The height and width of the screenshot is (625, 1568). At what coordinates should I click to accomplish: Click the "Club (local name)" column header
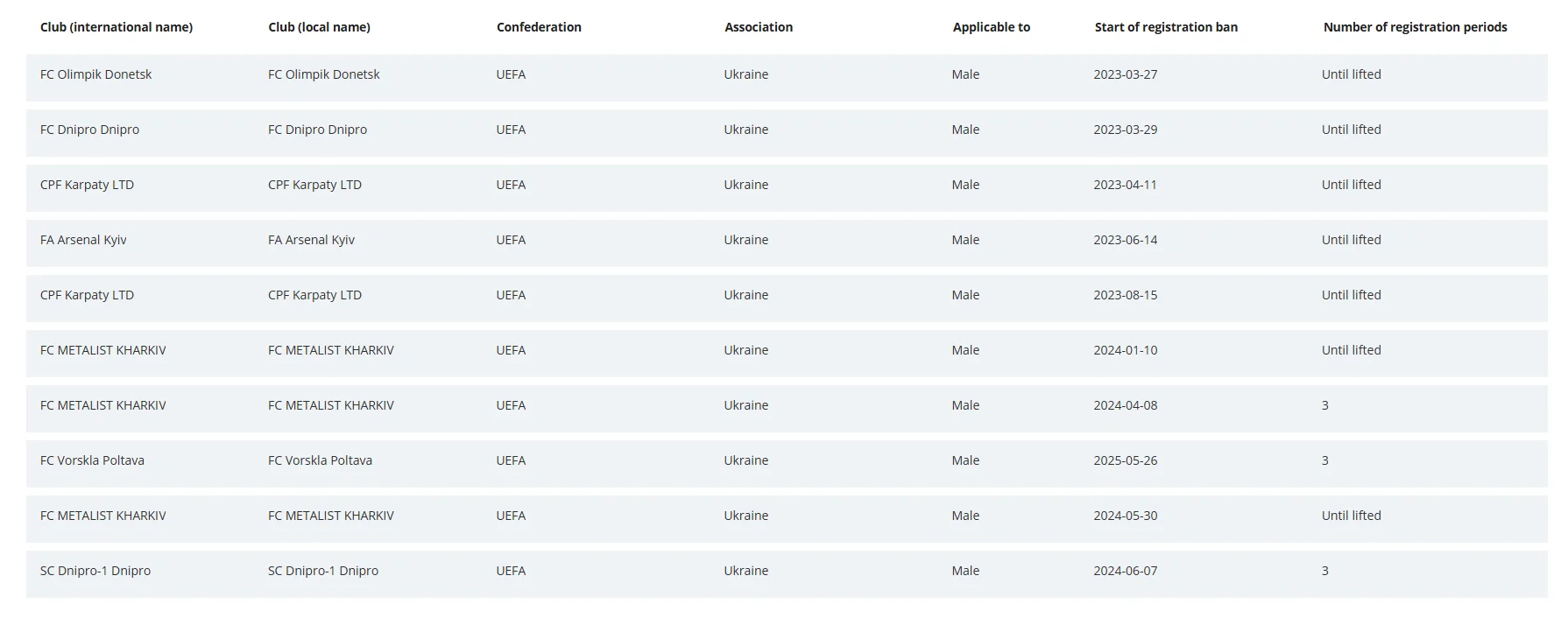319,27
